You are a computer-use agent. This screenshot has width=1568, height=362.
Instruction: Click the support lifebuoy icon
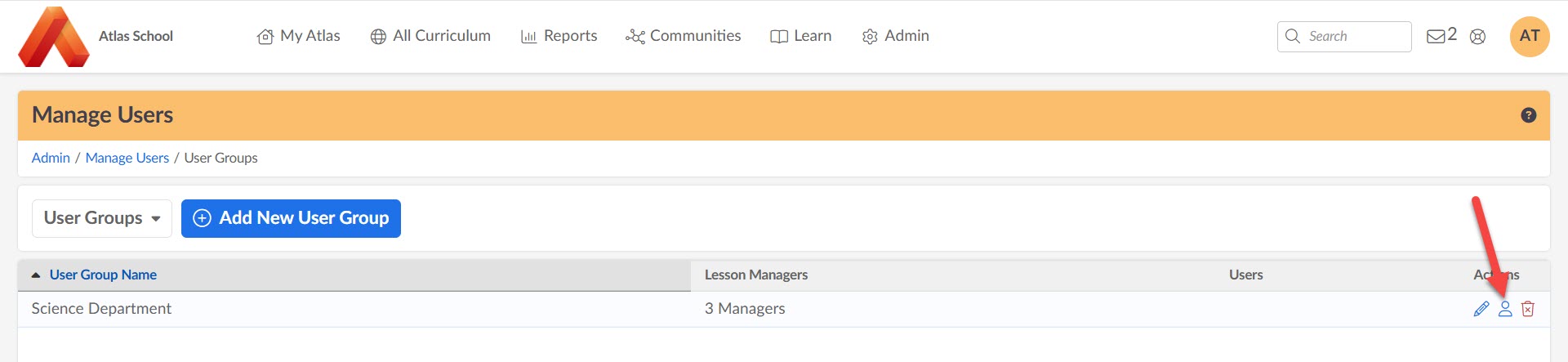point(1477,36)
